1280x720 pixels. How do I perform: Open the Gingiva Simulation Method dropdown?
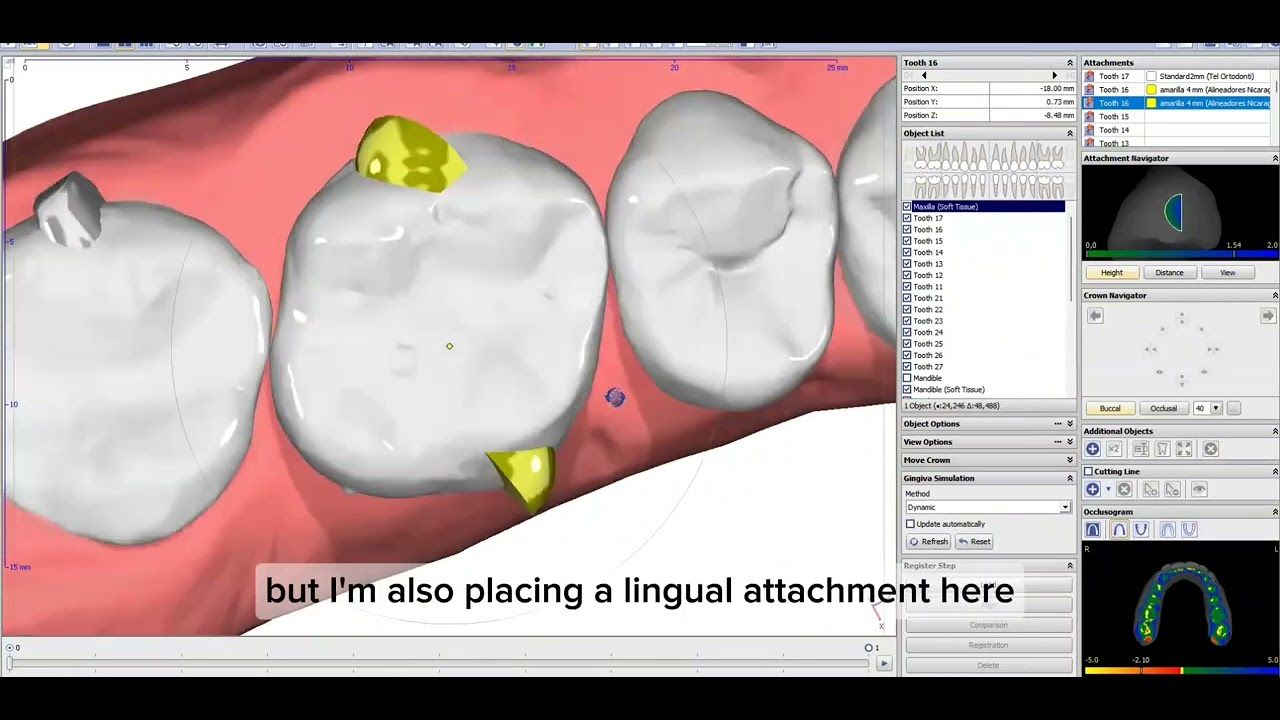click(x=1065, y=508)
